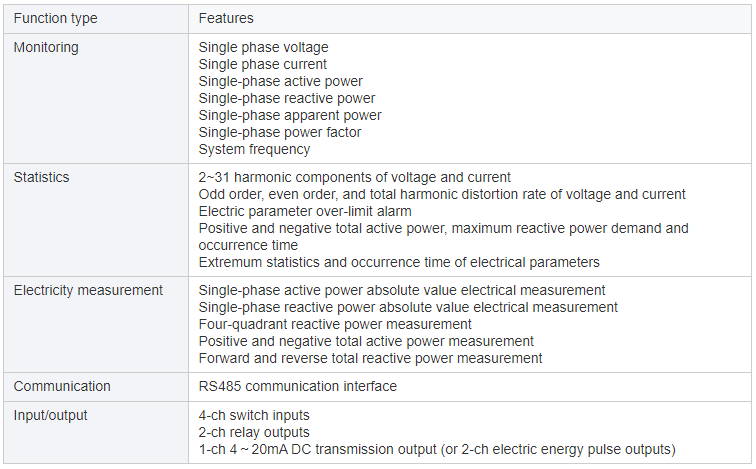Click 'Single phase current' line
This screenshot has height=469, width=756.
coord(263,64)
